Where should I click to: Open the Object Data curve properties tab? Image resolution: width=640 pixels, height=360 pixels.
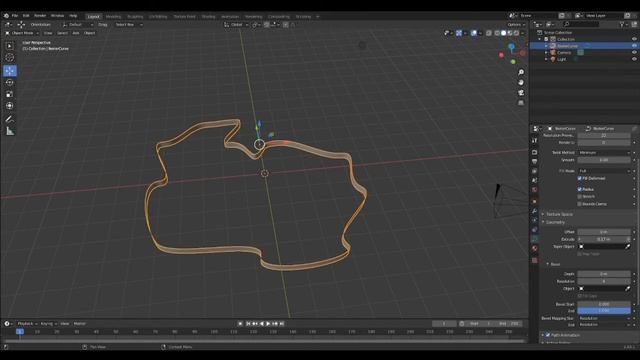click(x=535, y=239)
